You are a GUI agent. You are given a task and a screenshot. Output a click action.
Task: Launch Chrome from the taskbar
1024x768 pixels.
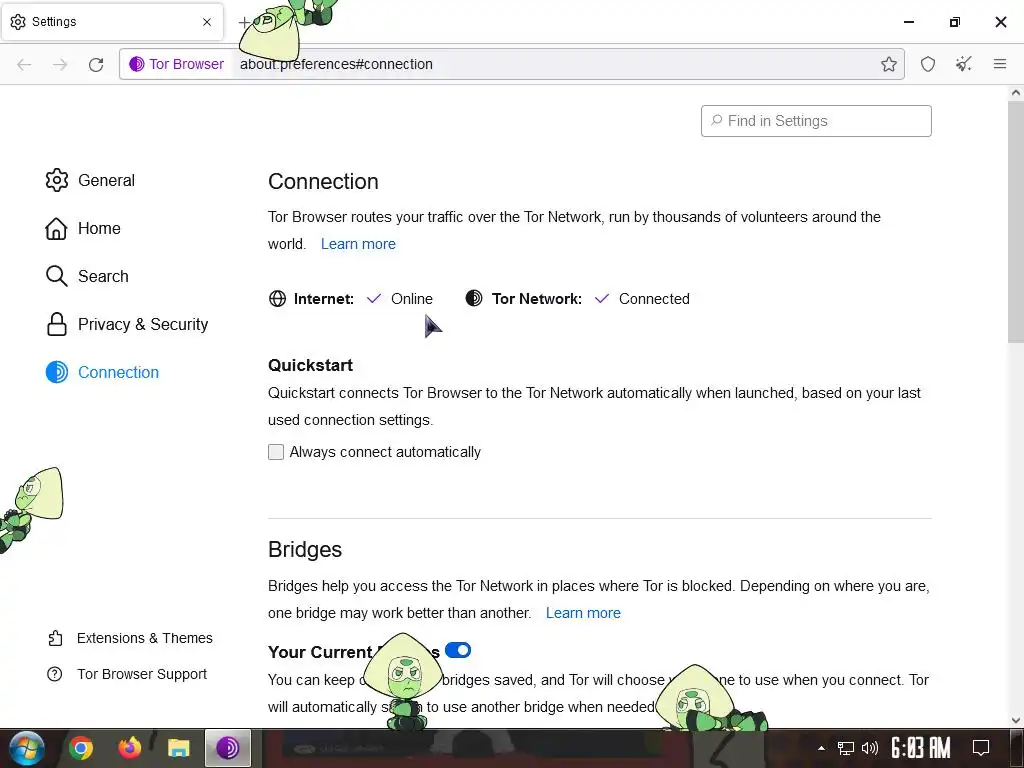point(81,748)
